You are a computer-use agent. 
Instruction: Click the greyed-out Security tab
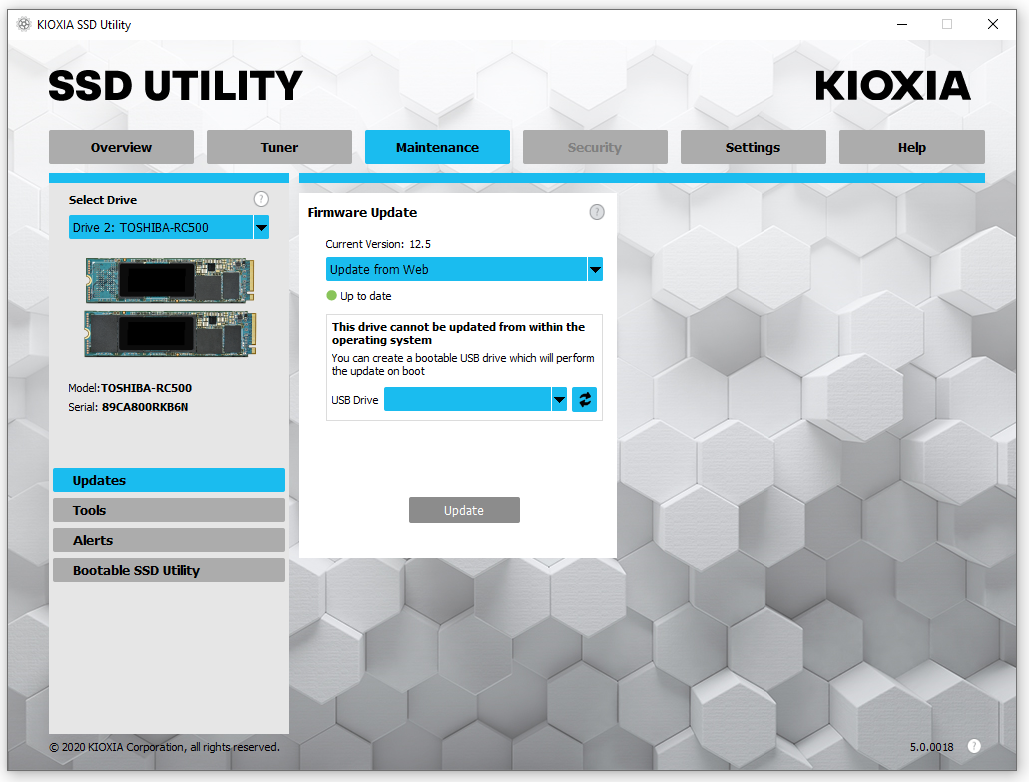595,147
